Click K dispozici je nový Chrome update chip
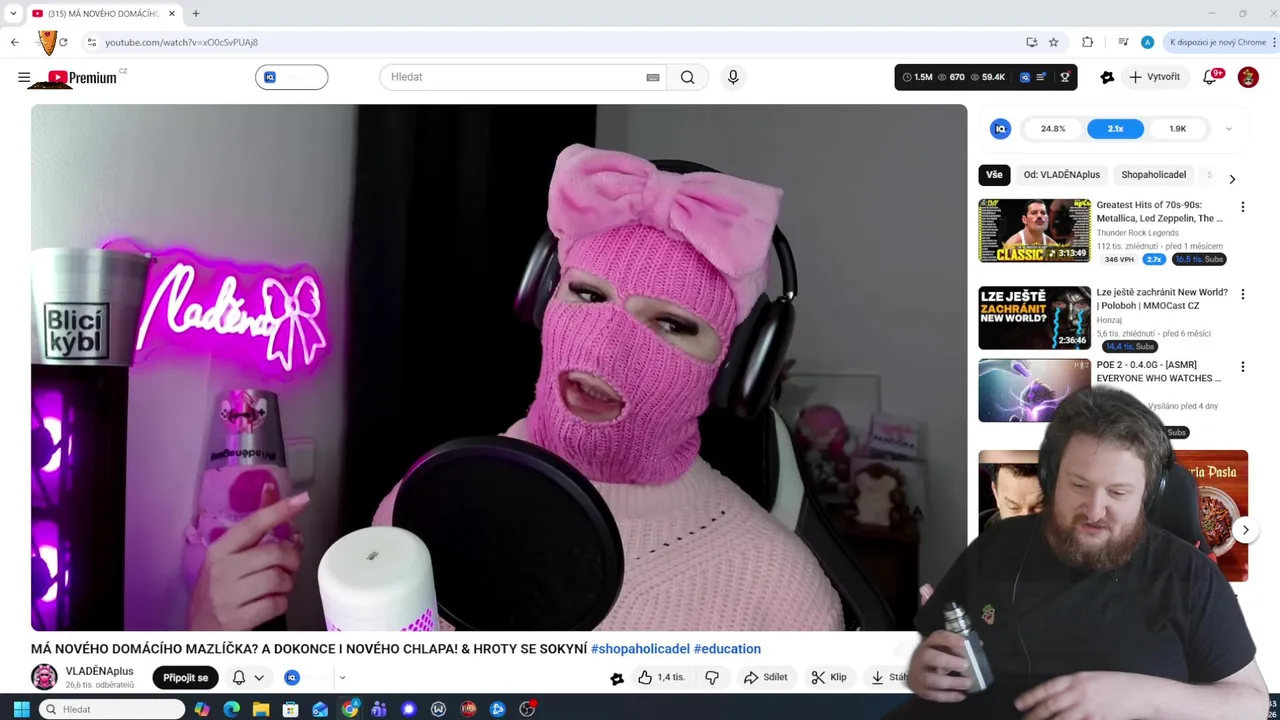The height and width of the screenshot is (720, 1280). [1218, 42]
